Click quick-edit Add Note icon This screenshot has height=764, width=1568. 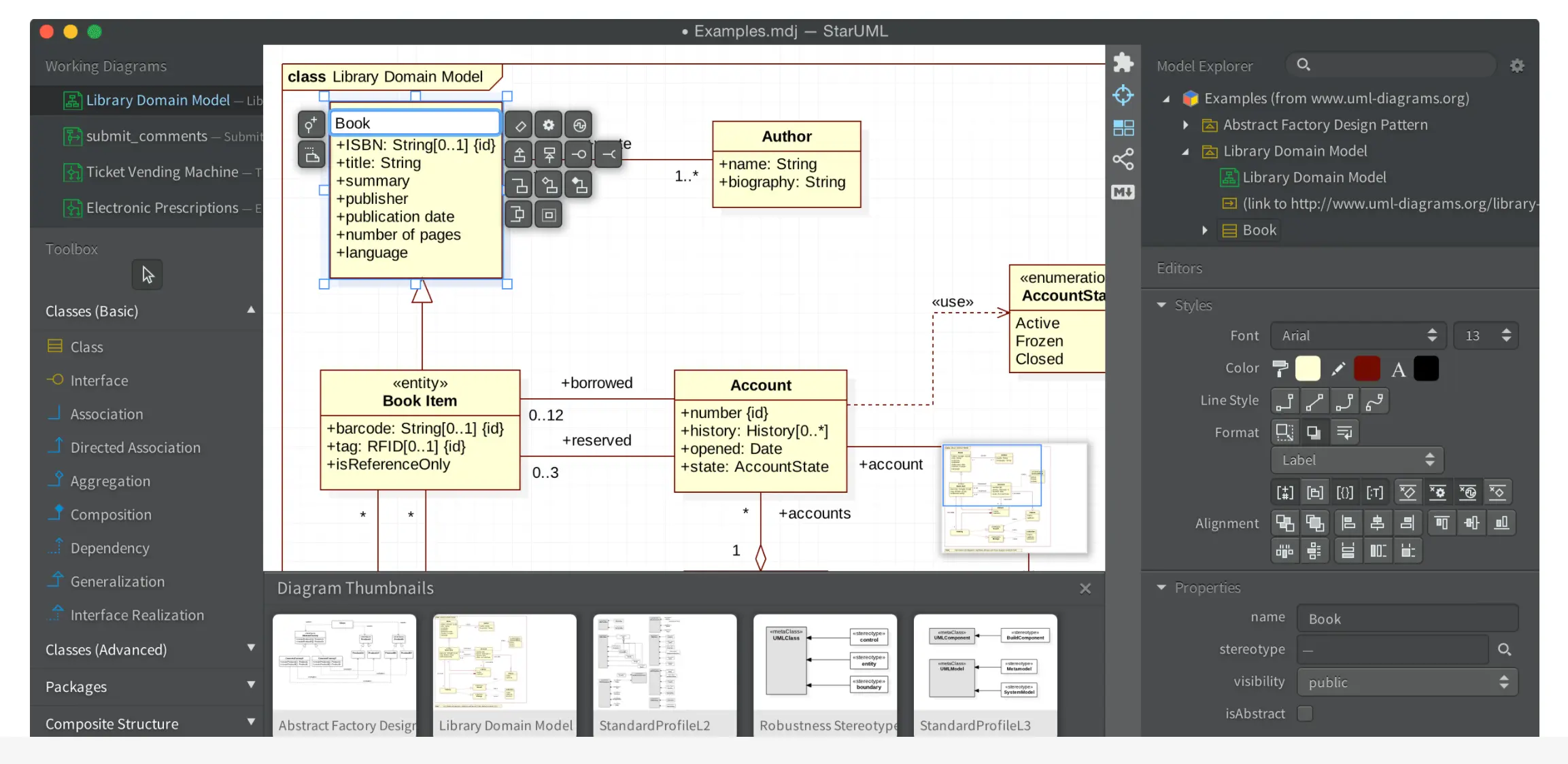[311, 155]
